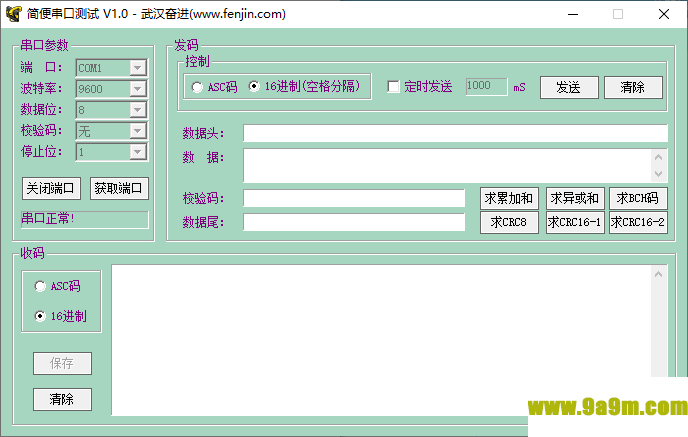The width and height of the screenshot is (688, 437).
Task: Click the 1000 mS interval field
Action: [x=486, y=86]
